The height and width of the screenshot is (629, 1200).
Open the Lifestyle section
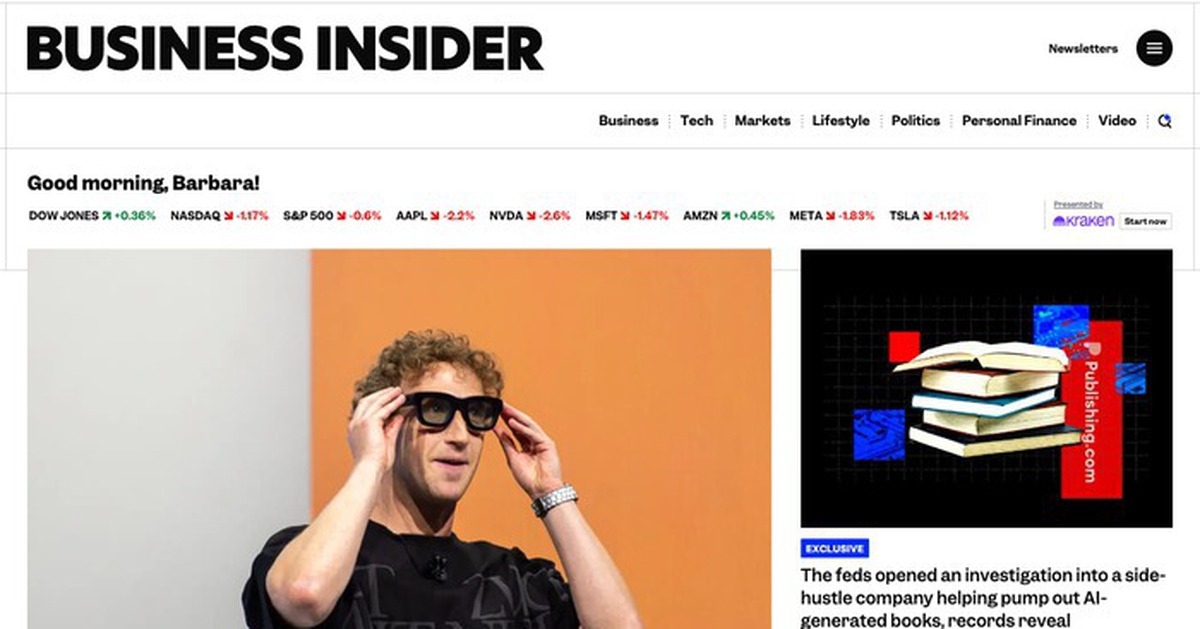coord(841,120)
